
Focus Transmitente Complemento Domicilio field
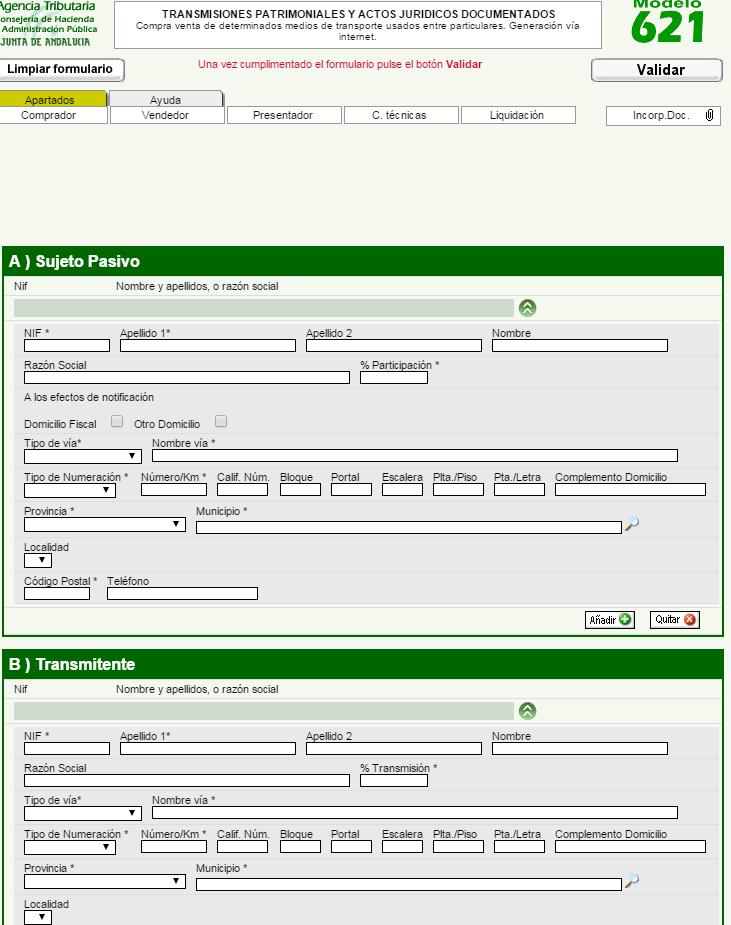(630, 847)
